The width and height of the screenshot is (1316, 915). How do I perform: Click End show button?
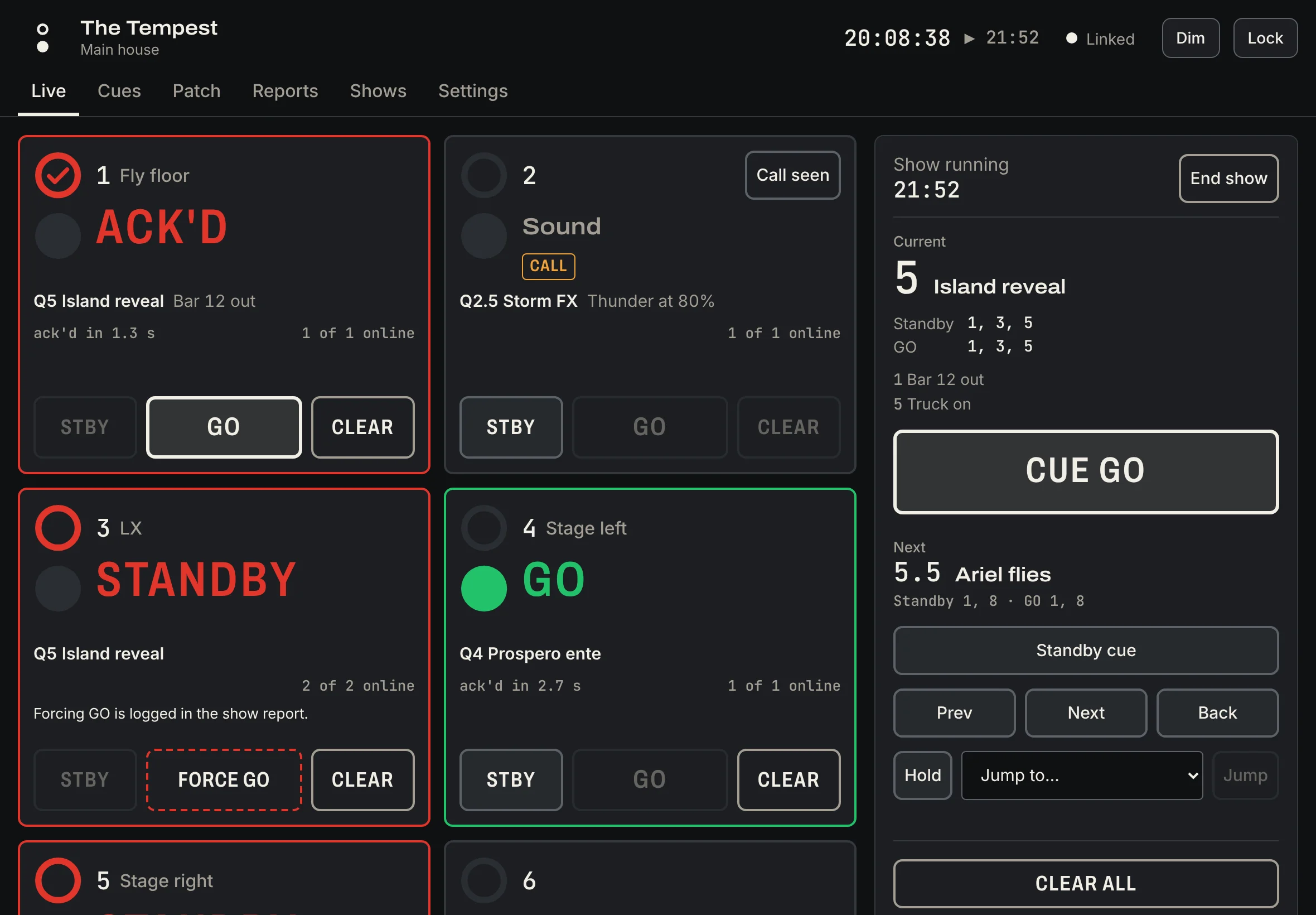coord(1228,179)
